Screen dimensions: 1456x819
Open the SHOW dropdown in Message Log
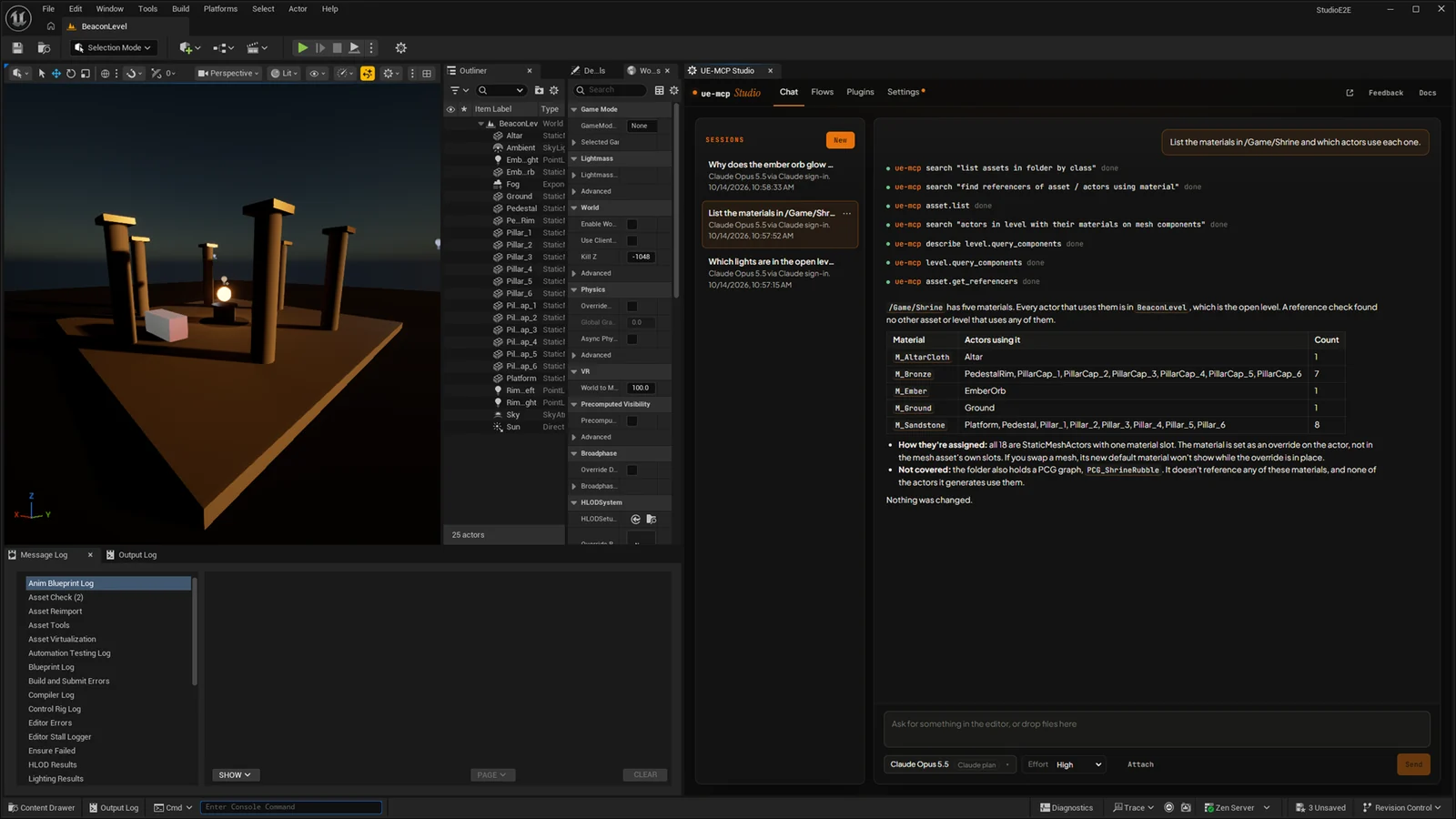(x=235, y=775)
